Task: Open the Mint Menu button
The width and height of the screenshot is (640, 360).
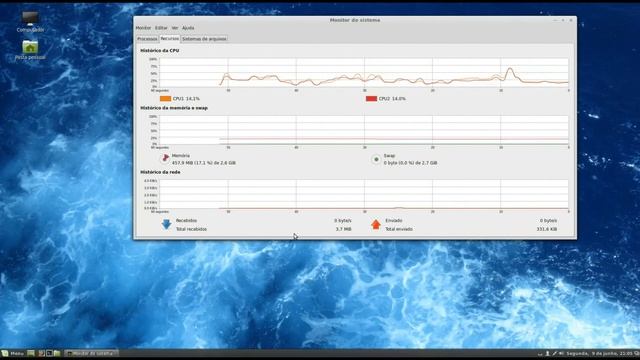Action: click(12, 353)
